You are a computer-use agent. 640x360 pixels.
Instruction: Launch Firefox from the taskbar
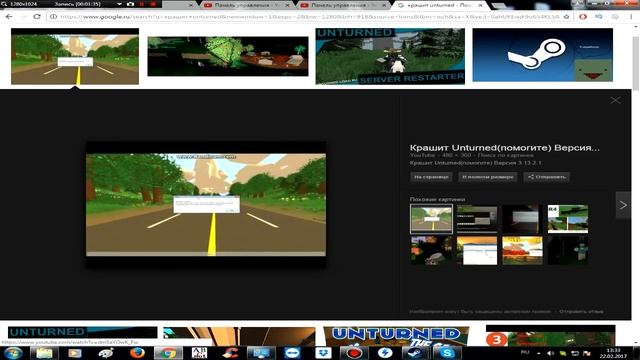pos(137,353)
